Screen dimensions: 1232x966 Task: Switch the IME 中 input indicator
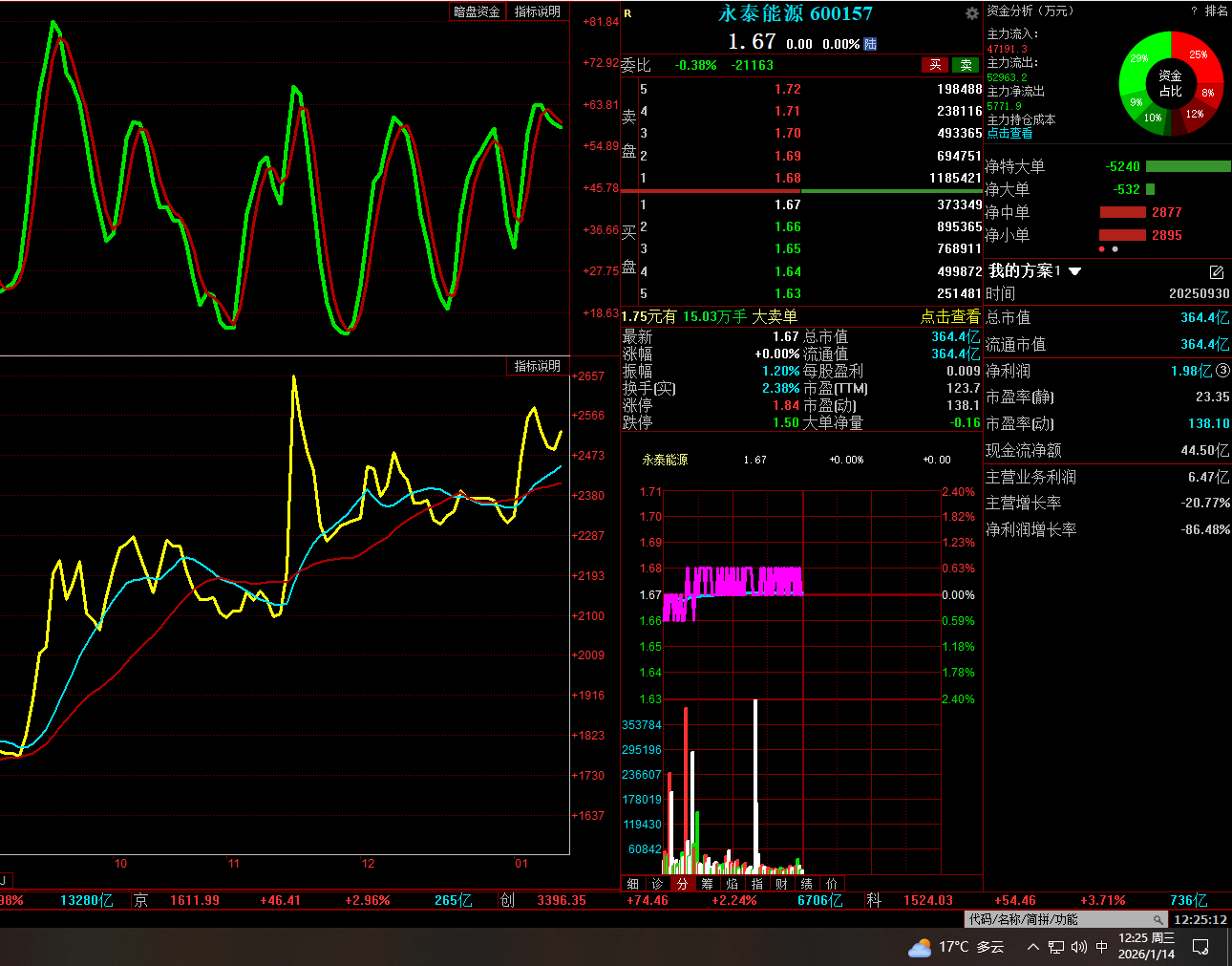1102,947
